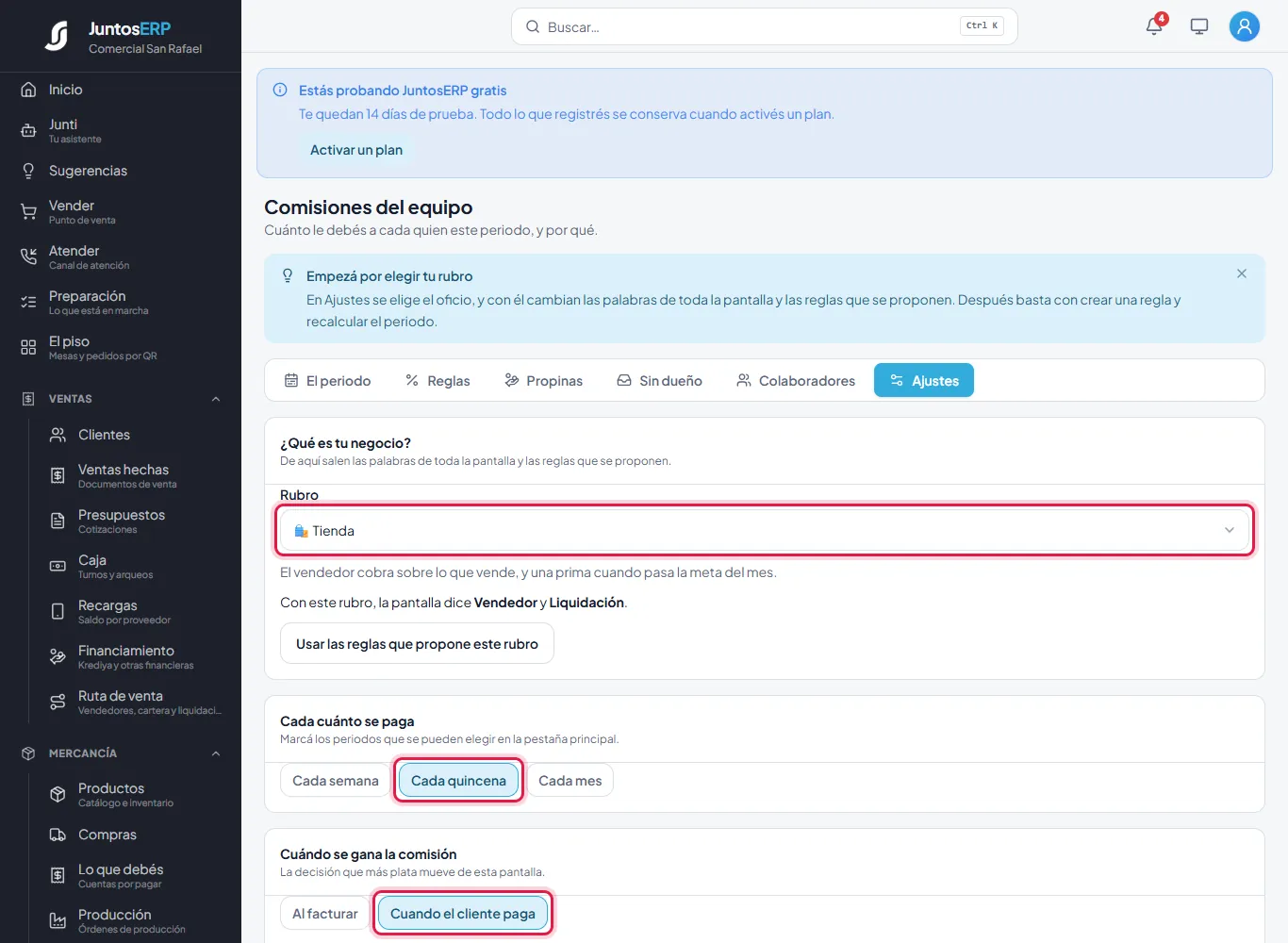Open Recargas phone icon
Screen dimensions: 1288x943
point(58,612)
